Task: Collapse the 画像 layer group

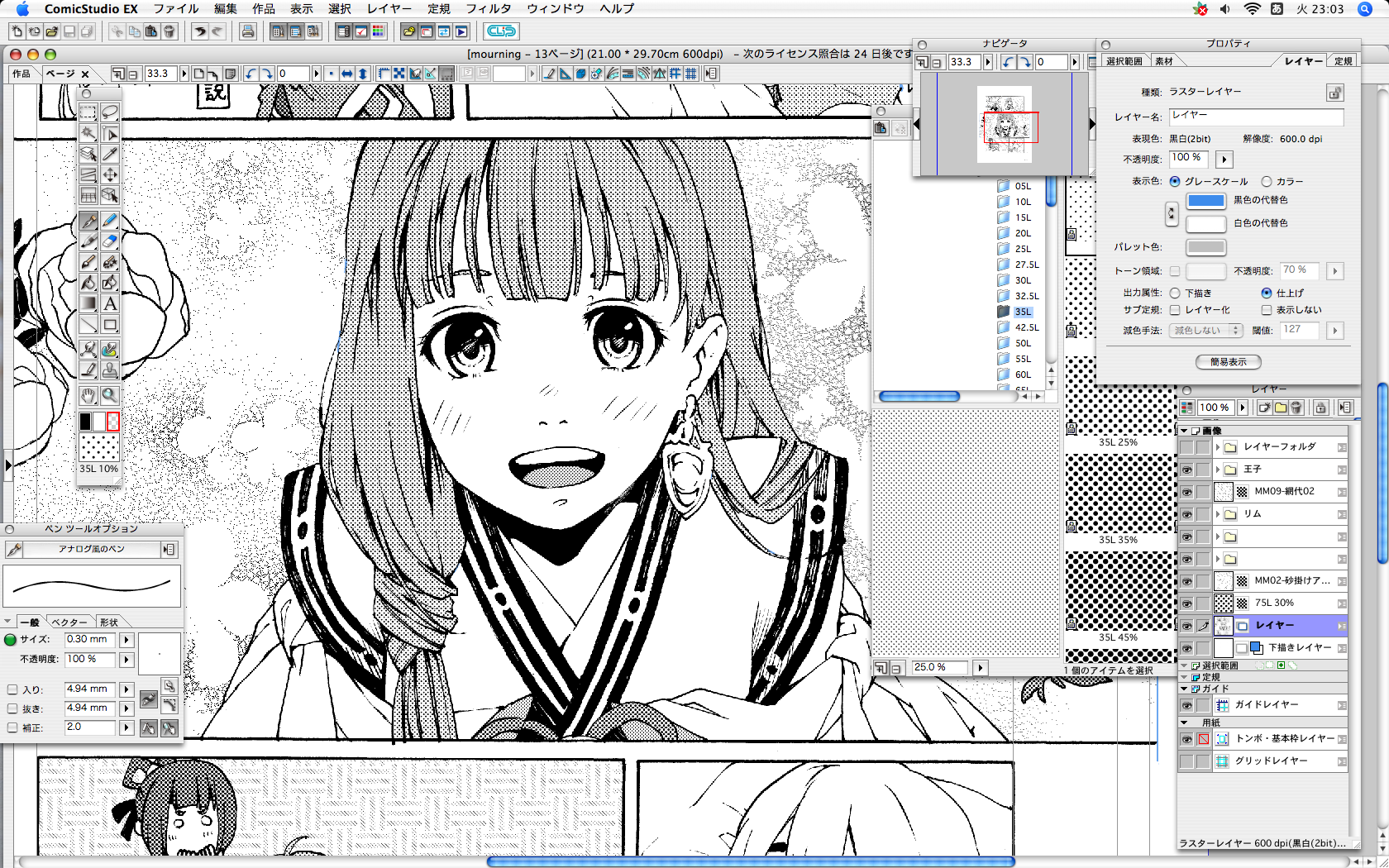Action: pyautogui.click(x=1184, y=431)
